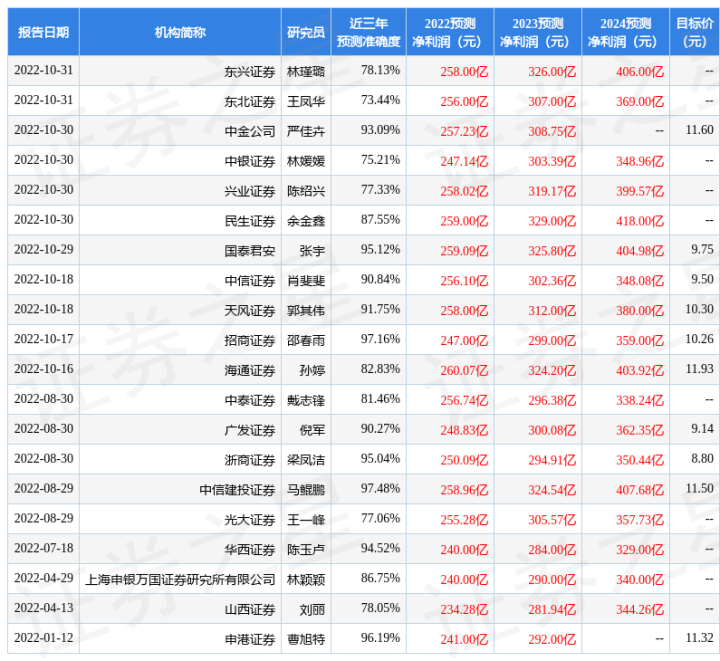Click researcher name 郭其伟

(306, 310)
